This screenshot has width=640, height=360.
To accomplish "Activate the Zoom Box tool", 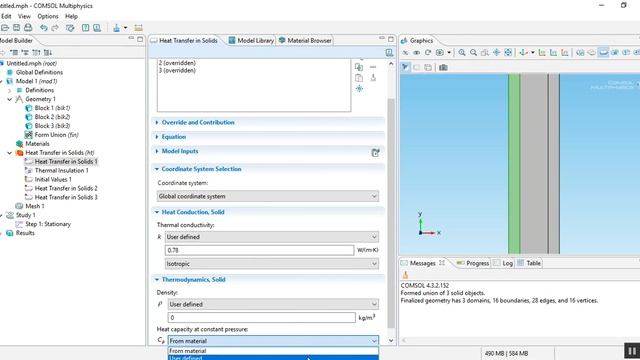I will pyautogui.click(x=484, y=53).
